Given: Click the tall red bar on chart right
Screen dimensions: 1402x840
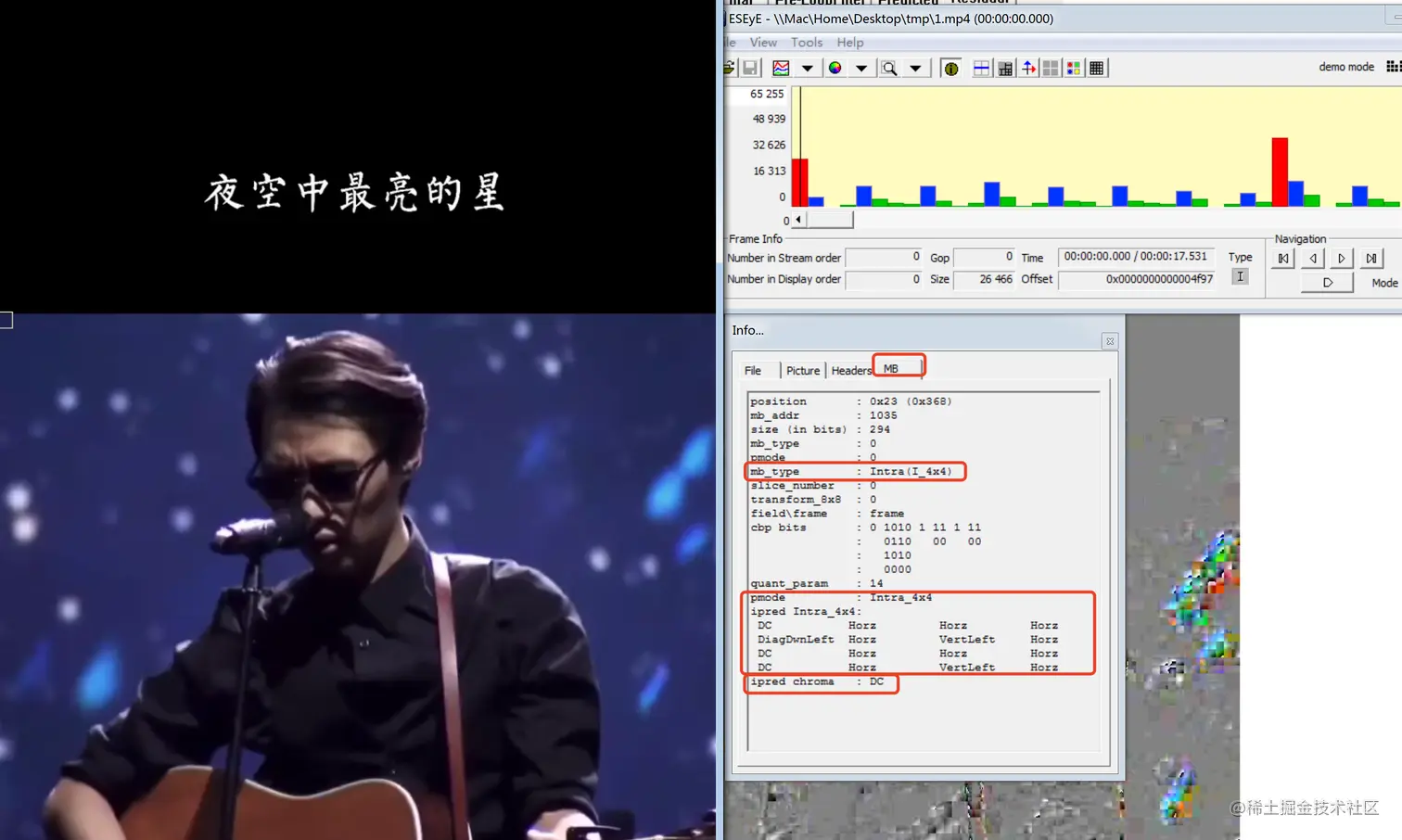Looking at the screenshot, I should click(x=1280, y=172).
